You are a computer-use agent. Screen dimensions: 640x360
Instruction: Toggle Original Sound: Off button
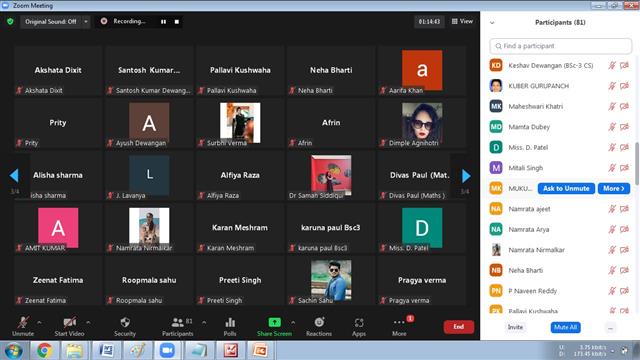click(51, 22)
